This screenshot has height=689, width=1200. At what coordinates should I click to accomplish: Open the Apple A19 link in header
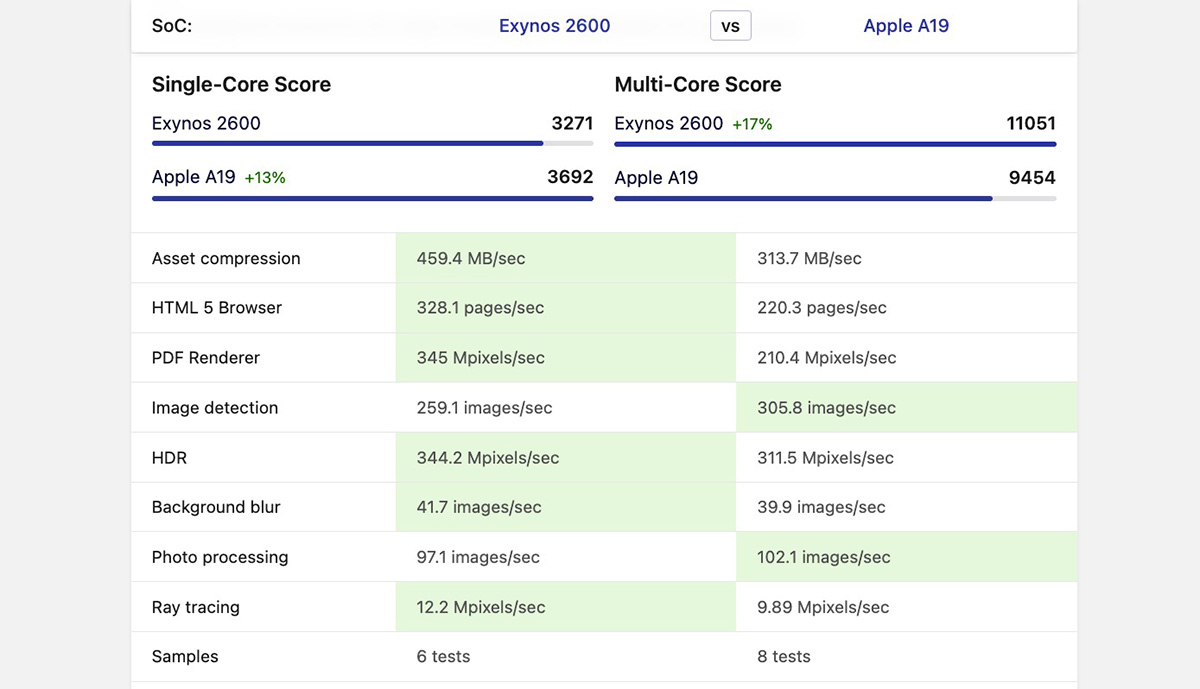(906, 26)
